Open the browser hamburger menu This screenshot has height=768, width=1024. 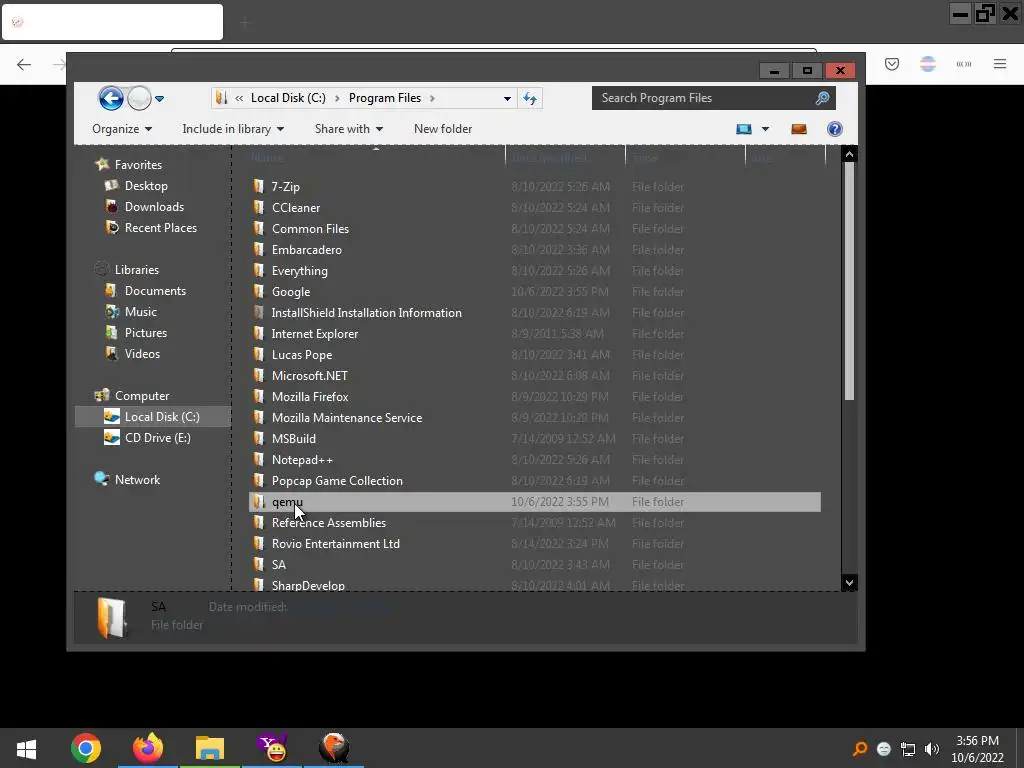pyautogui.click(x=1000, y=63)
